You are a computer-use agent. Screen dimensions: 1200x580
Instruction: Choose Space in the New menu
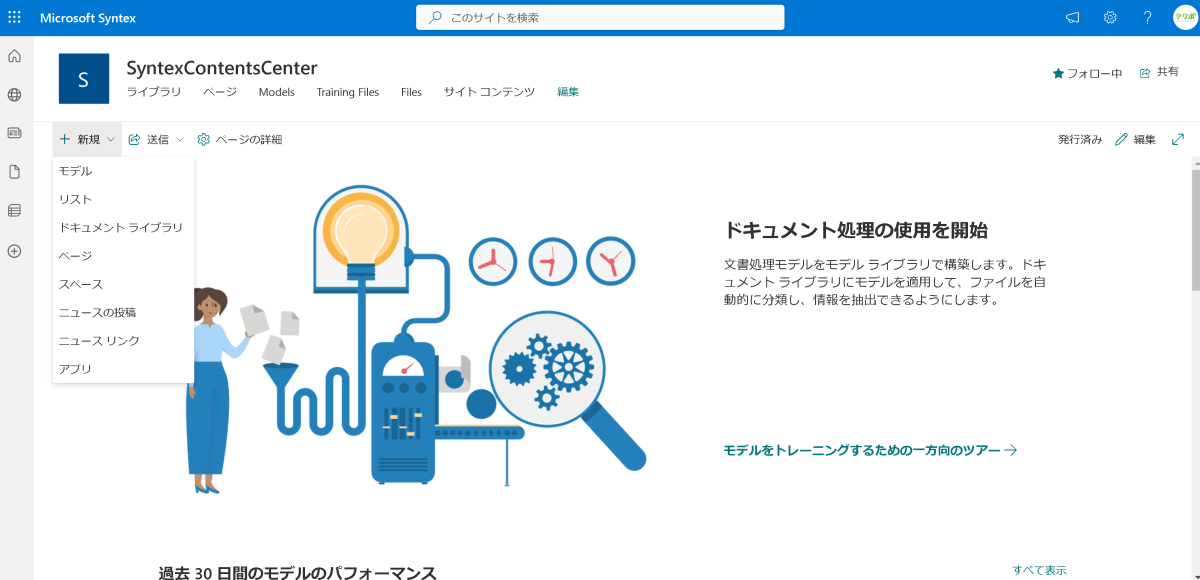coord(123,285)
